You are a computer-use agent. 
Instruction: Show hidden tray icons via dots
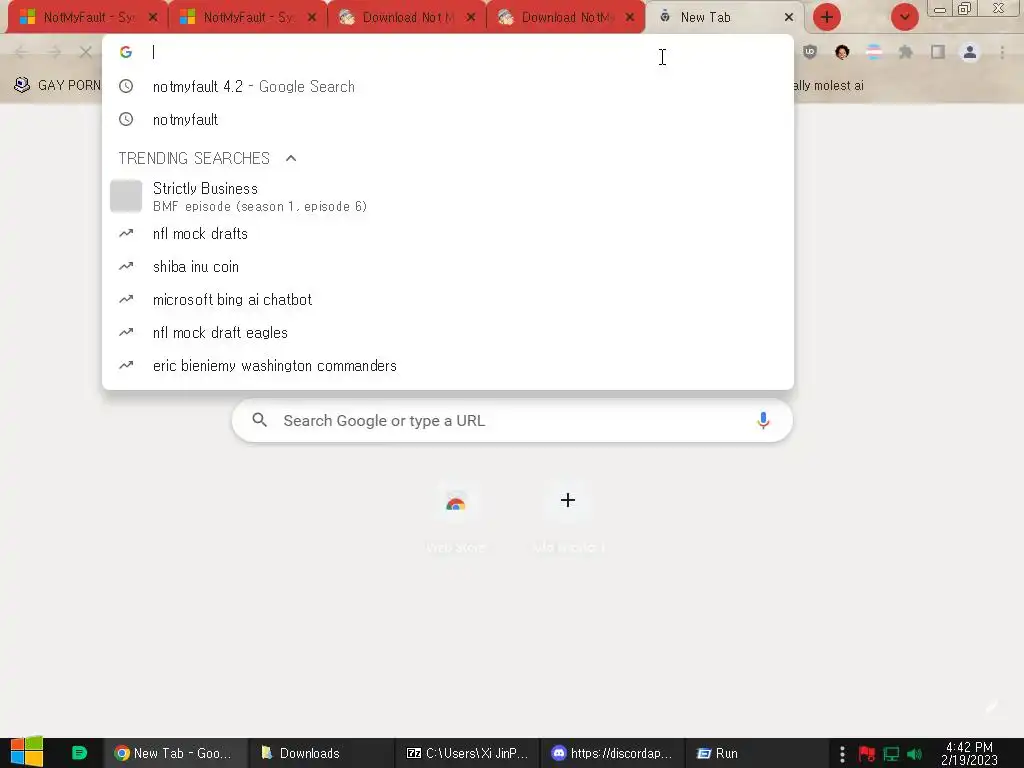842,754
